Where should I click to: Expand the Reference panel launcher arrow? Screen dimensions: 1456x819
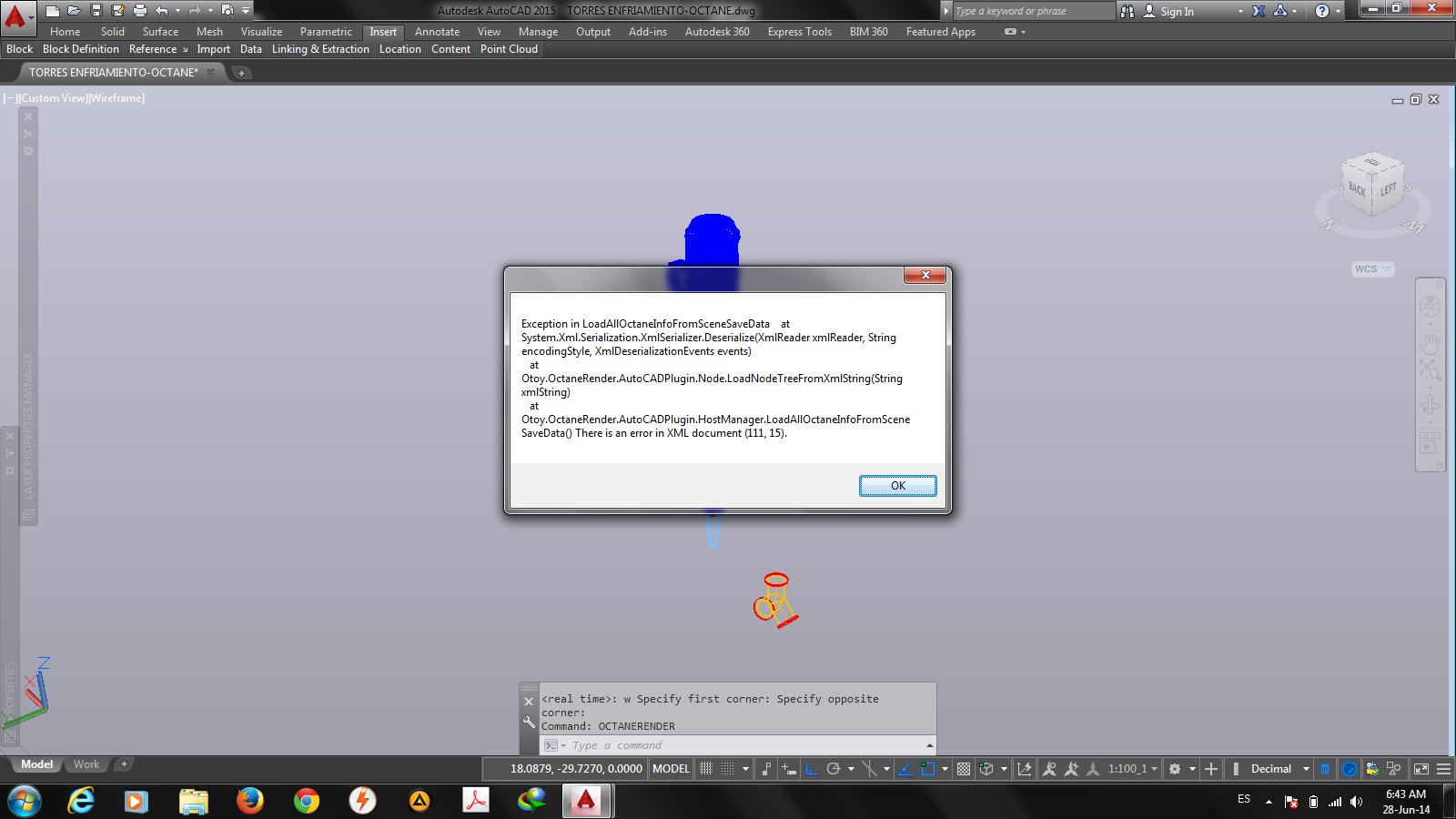pos(185,50)
